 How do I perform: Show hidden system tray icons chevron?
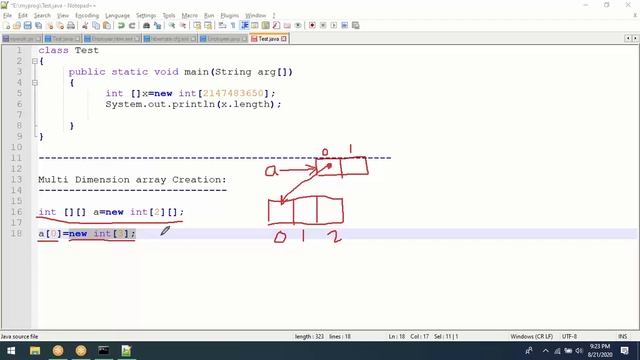pos(546,351)
